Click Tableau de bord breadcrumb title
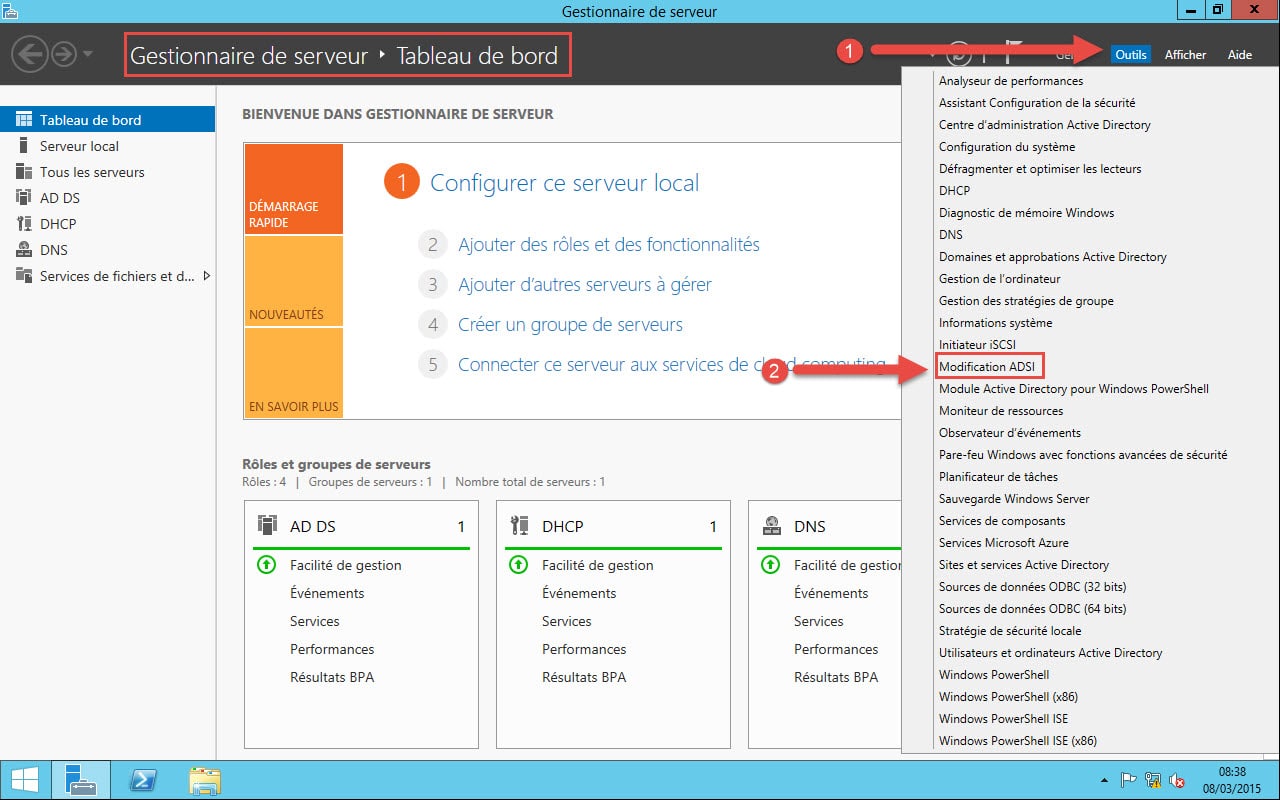 477,56
